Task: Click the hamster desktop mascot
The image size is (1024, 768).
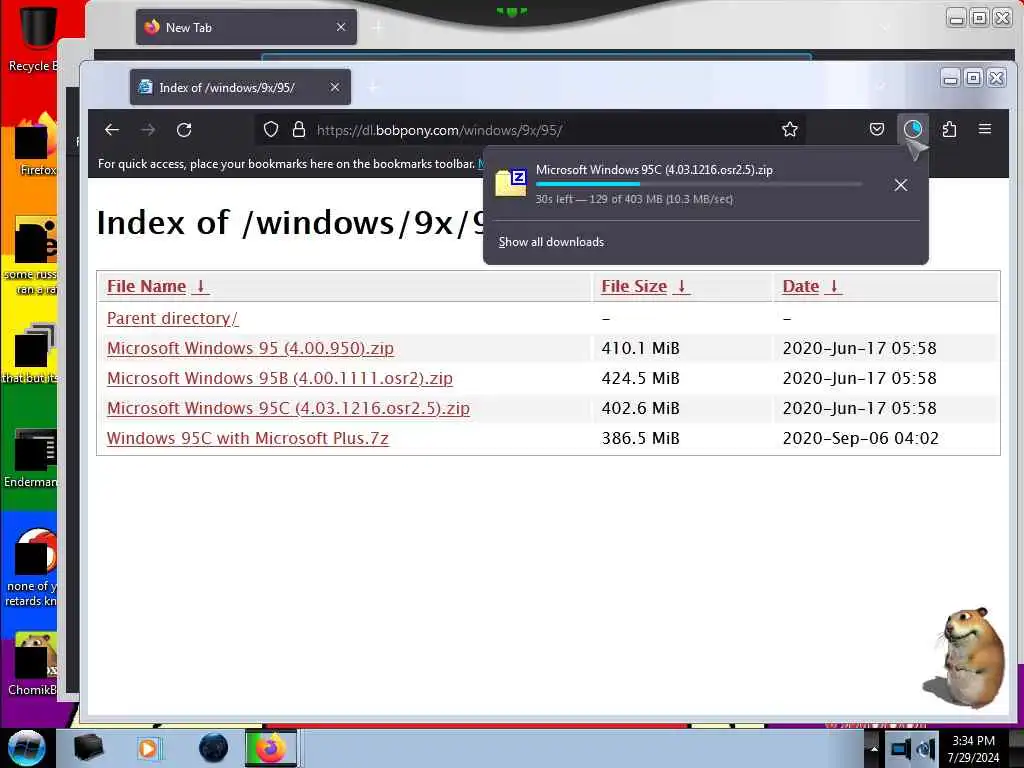Action: tap(965, 658)
